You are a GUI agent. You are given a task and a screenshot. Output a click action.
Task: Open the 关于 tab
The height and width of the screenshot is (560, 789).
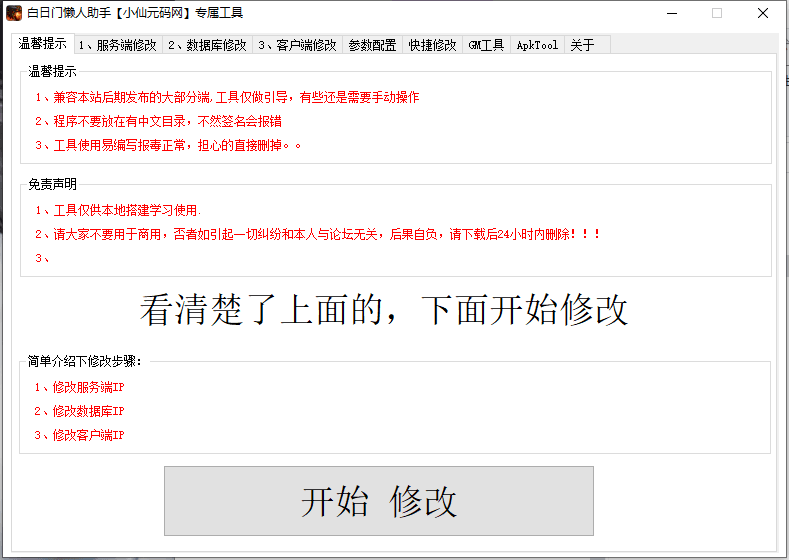[x=587, y=45]
